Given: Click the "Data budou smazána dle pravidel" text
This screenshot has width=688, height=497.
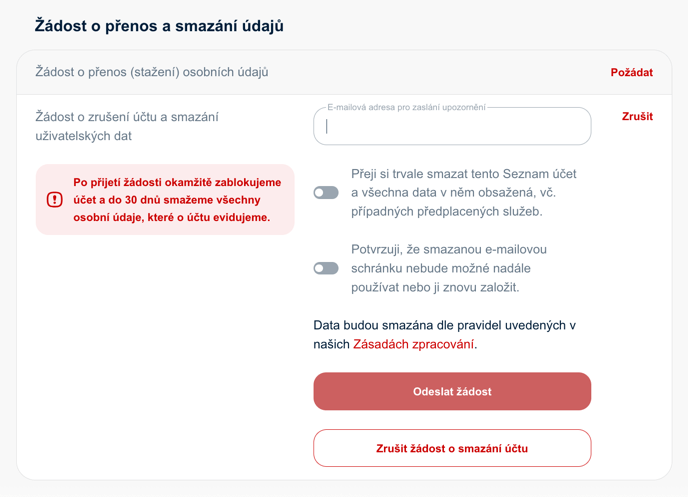Looking at the screenshot, I should 444,325.
